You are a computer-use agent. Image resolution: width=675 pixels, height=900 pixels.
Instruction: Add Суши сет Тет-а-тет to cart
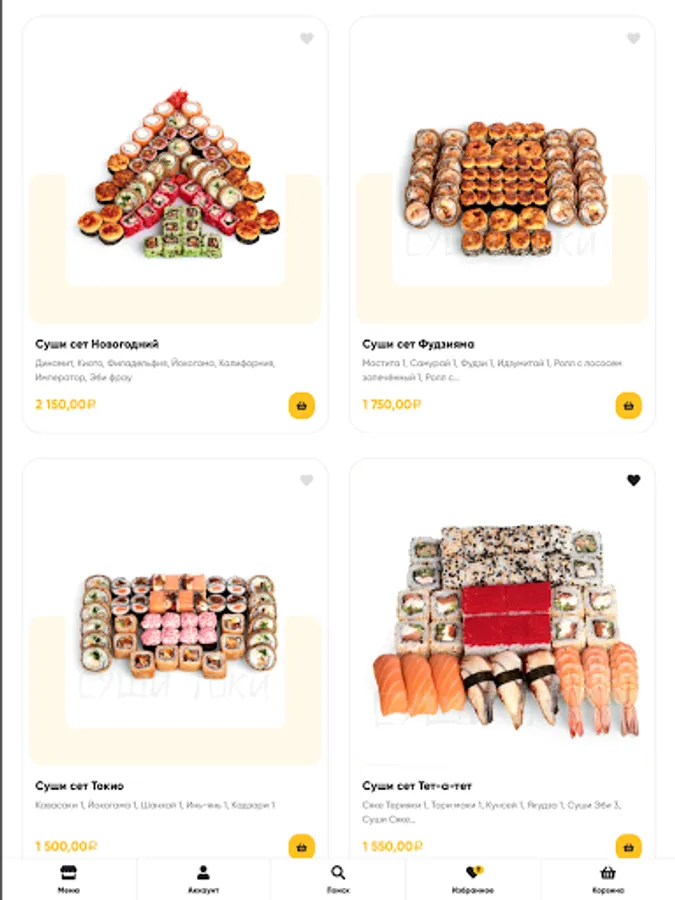629,846
